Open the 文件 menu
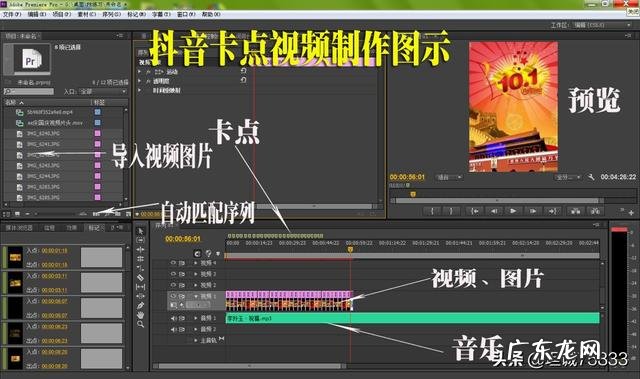Screen dimensions: 640x379 (11, 15)
